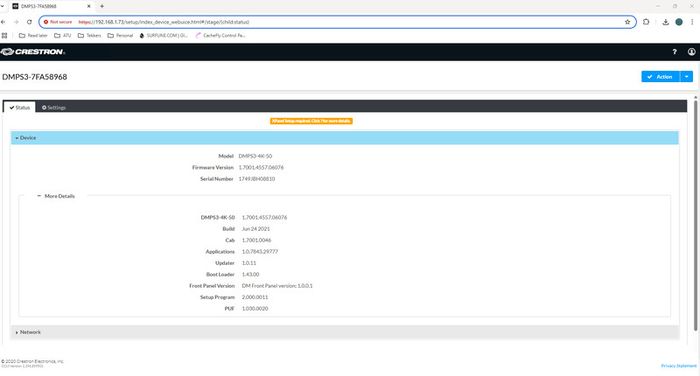Open the Tekkers bookmarks folder
Viewport: 700px width, 376px height.
pyautogui.click(x=89, y=35)
